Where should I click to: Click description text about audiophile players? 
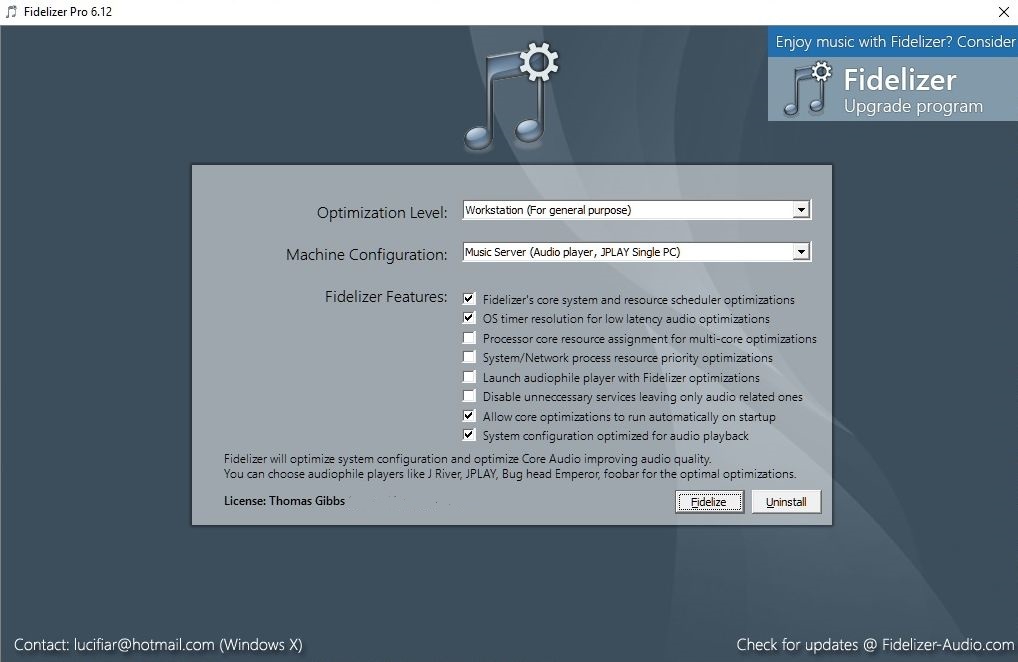coord(510,474)
